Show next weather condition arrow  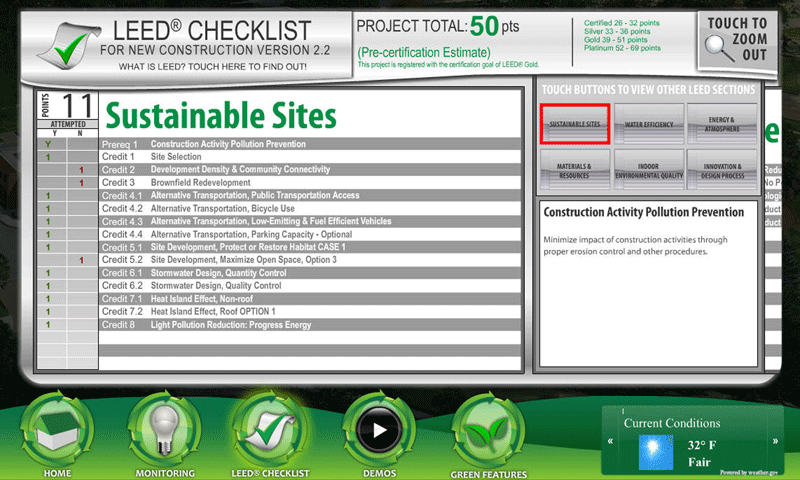775,441
